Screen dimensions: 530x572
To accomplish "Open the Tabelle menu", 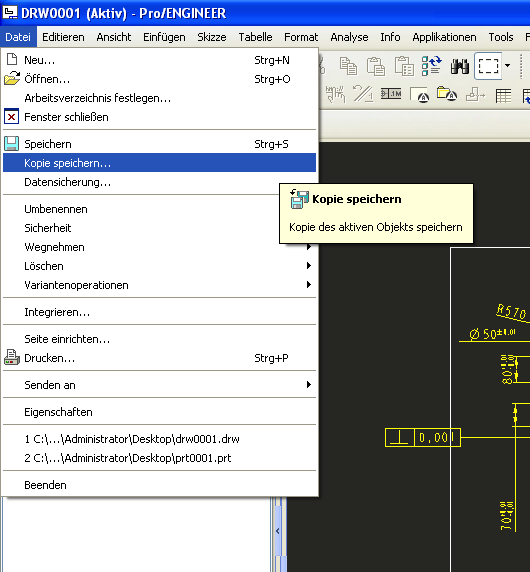I will [255, 37].
